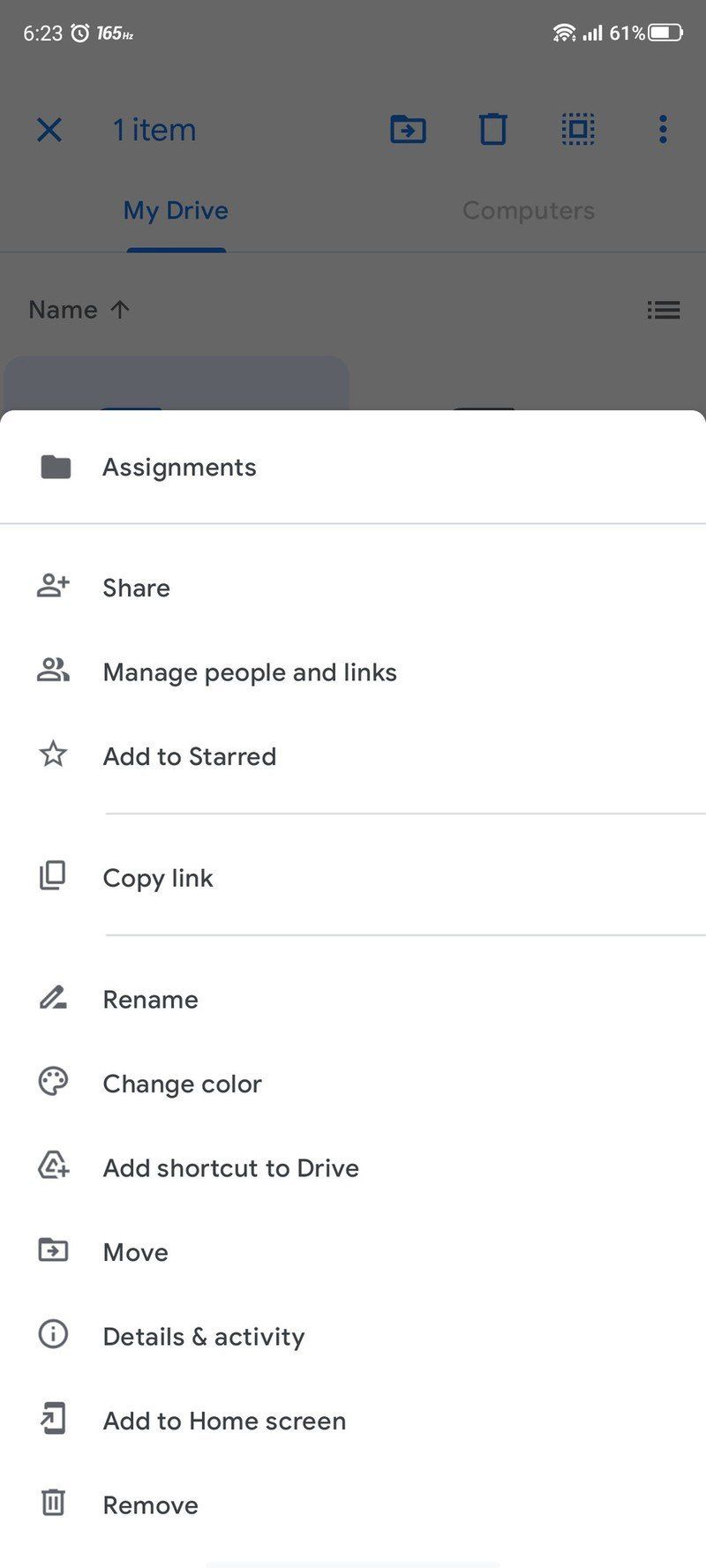706x1568 pixels.
Task: Open the Change color palette option
Action: click(182, 1083)
